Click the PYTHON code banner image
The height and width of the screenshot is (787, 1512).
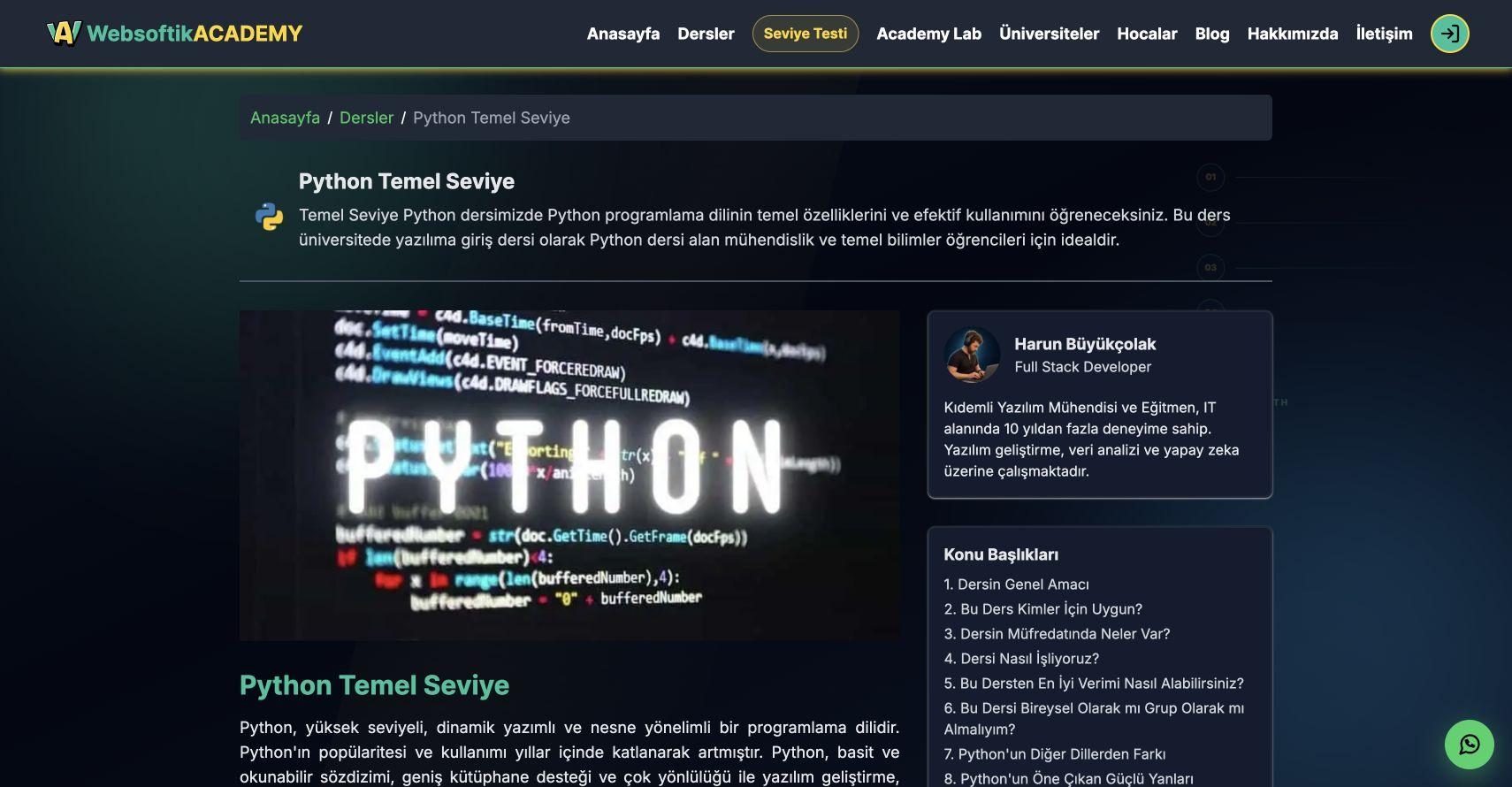[569, 475]
